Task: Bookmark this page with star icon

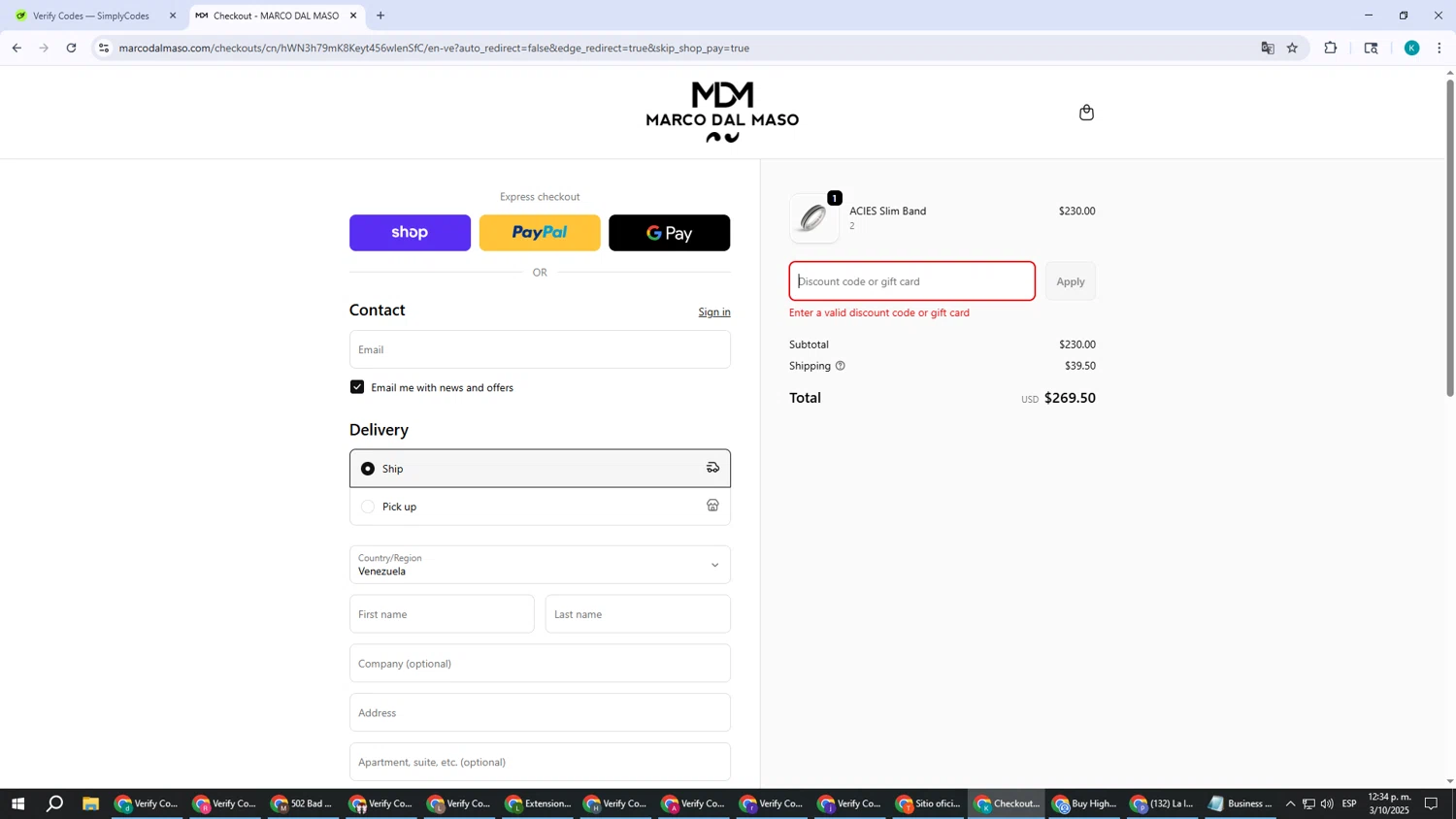Action: (1292, 48)
